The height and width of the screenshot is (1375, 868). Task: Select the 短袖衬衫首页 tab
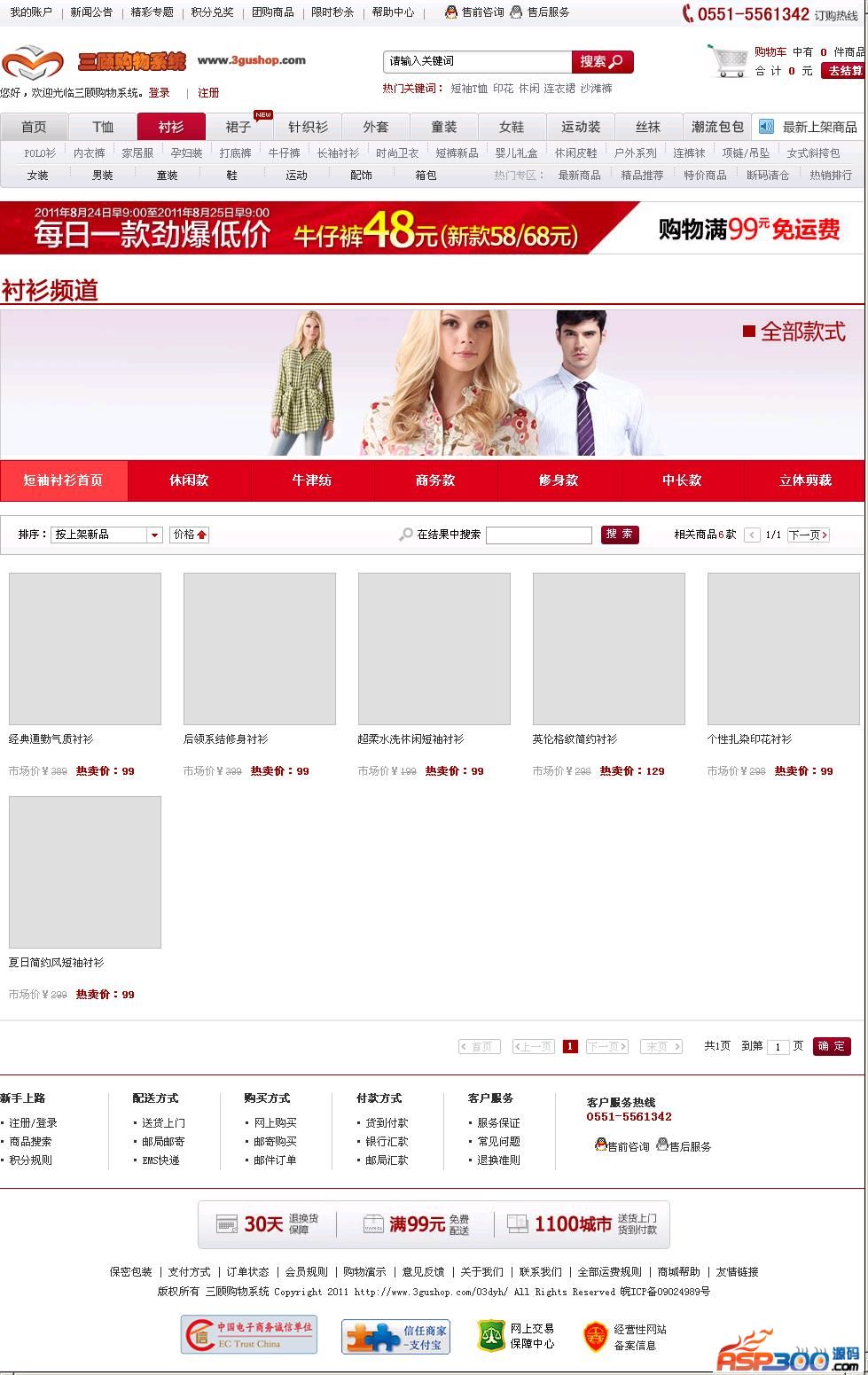tap(64, 480)
